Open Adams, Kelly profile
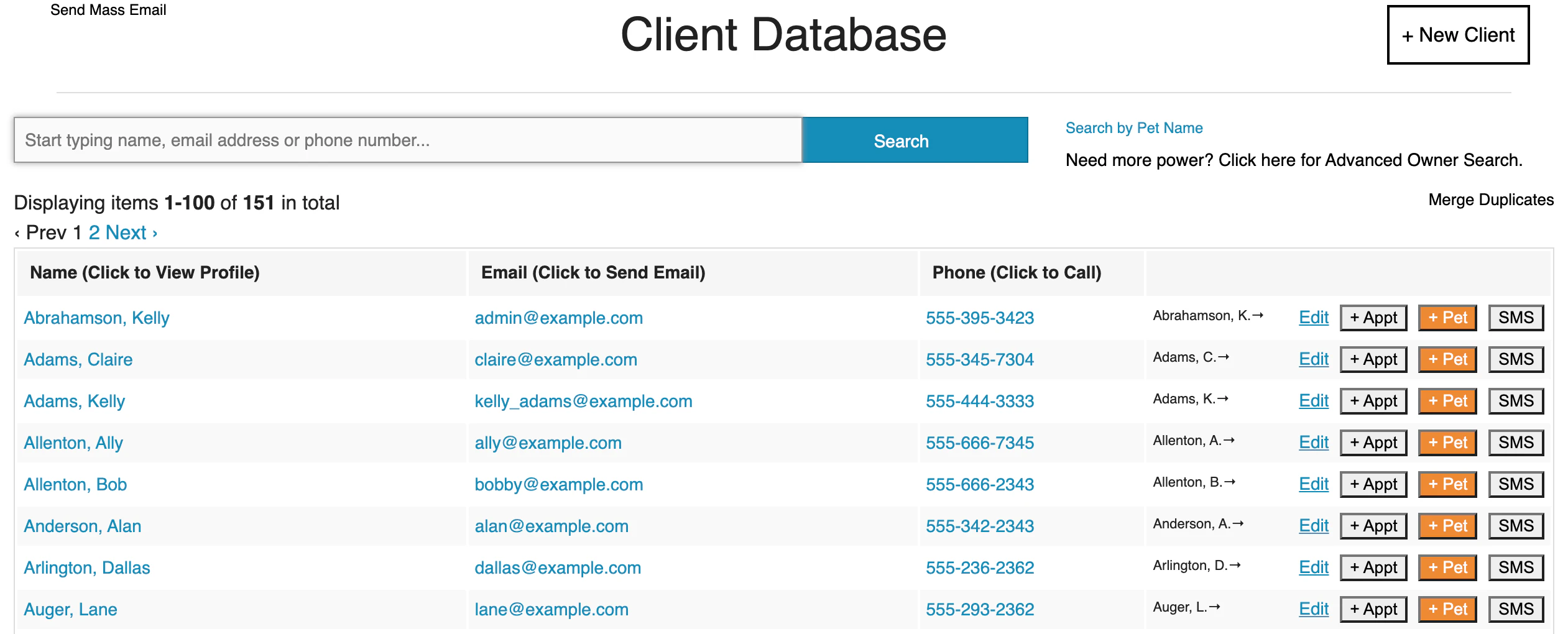 [x=75, y=401]
